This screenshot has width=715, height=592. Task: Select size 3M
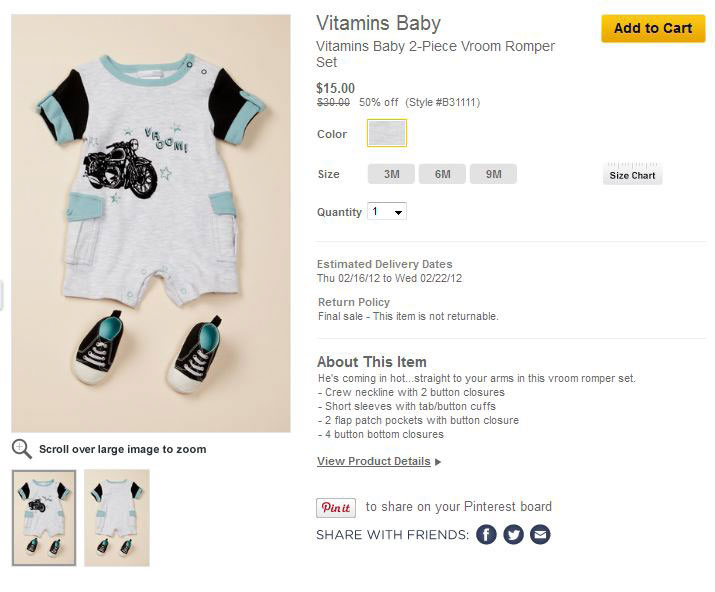coord(391,174)
